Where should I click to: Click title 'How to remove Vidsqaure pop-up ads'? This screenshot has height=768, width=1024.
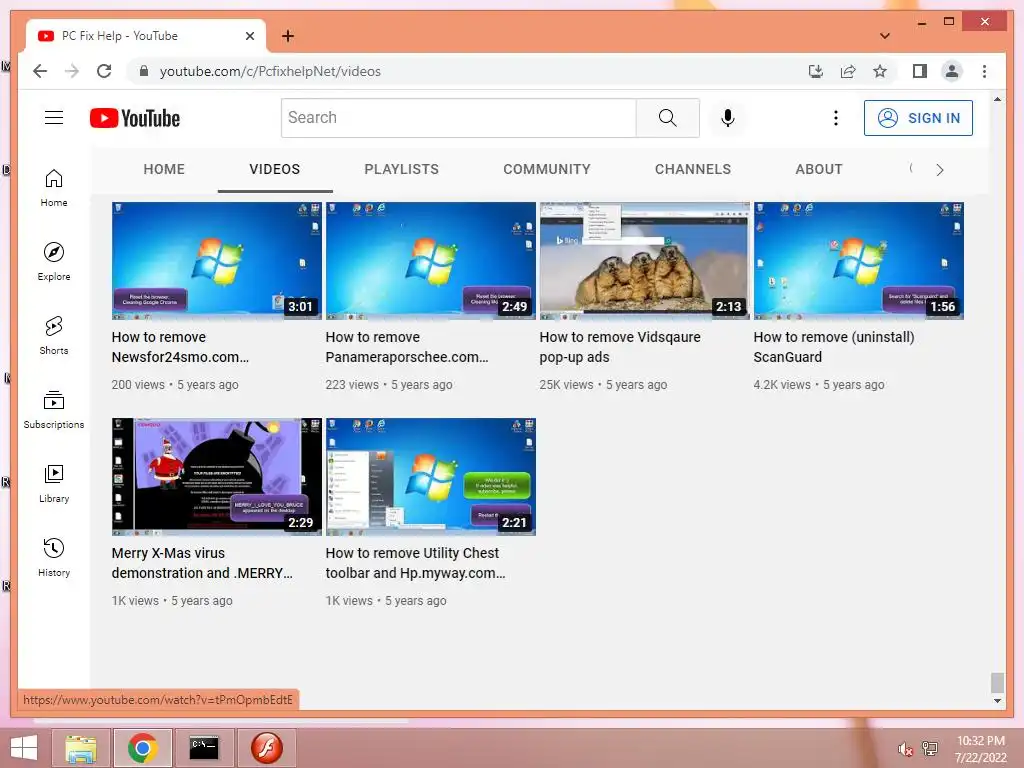click(x=620, y=347)
